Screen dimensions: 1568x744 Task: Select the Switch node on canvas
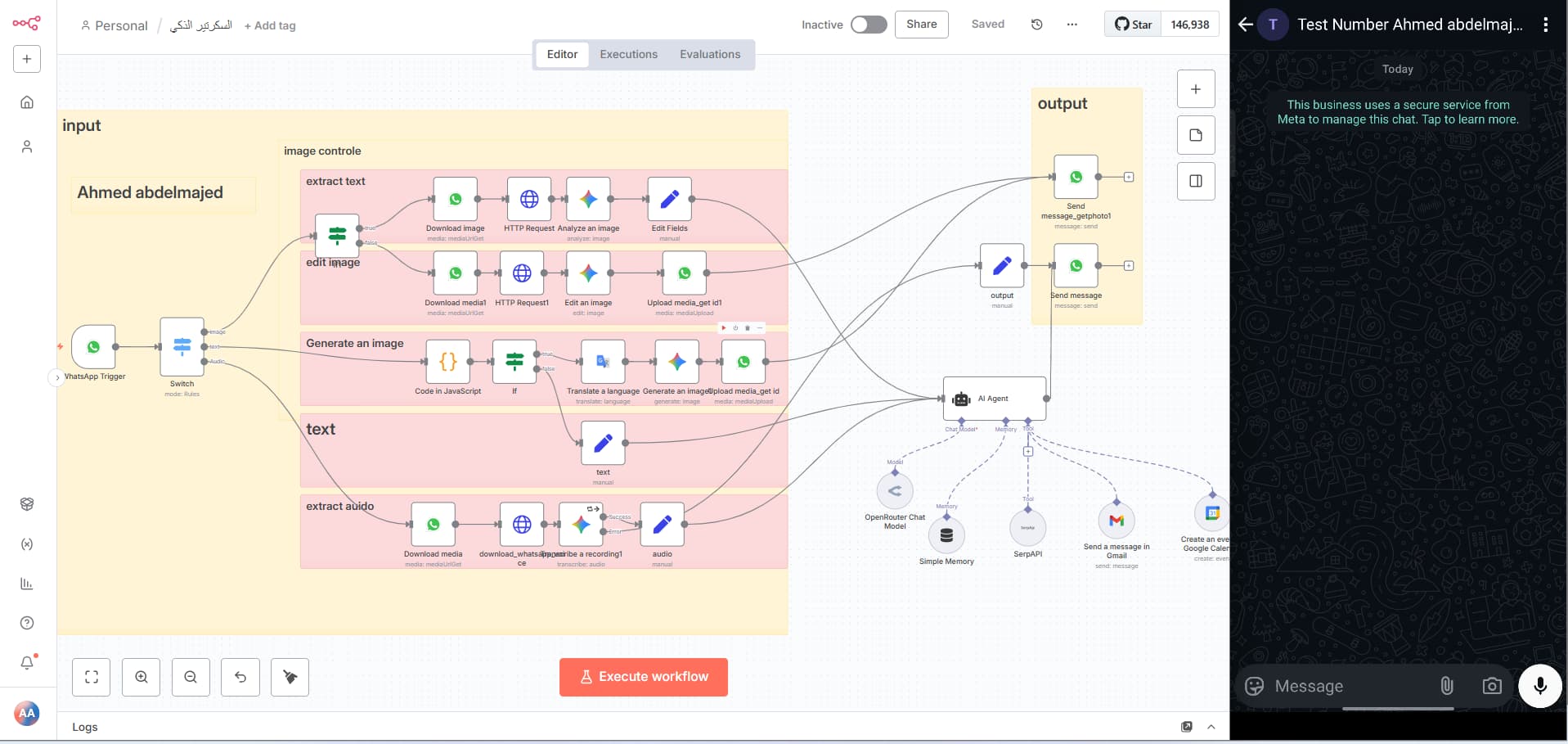pos(182,347)
